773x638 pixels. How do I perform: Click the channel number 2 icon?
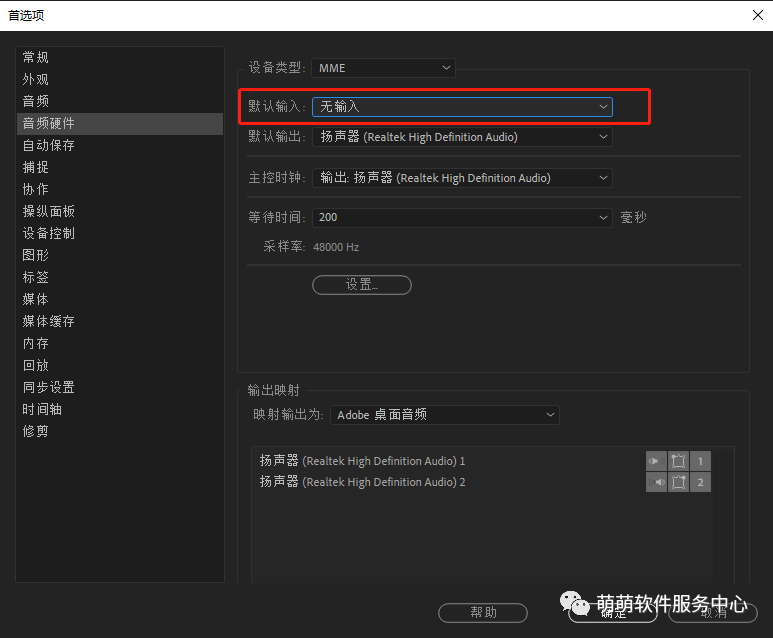pyautogui.click(x=700, y=482)
